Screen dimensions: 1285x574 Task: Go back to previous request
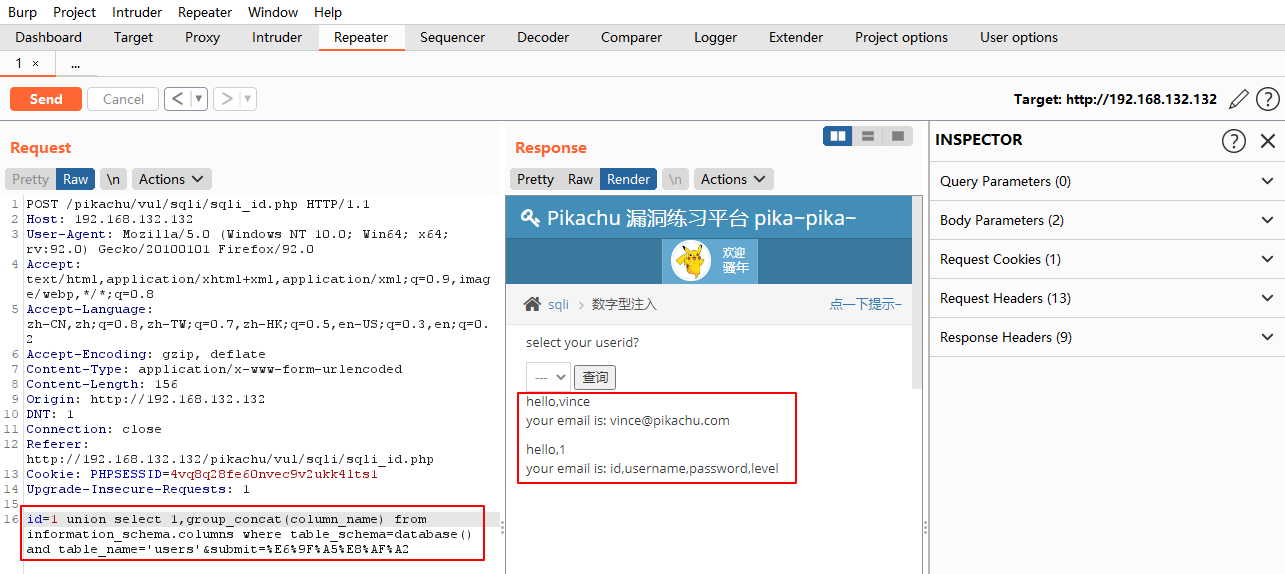point(177,99)
